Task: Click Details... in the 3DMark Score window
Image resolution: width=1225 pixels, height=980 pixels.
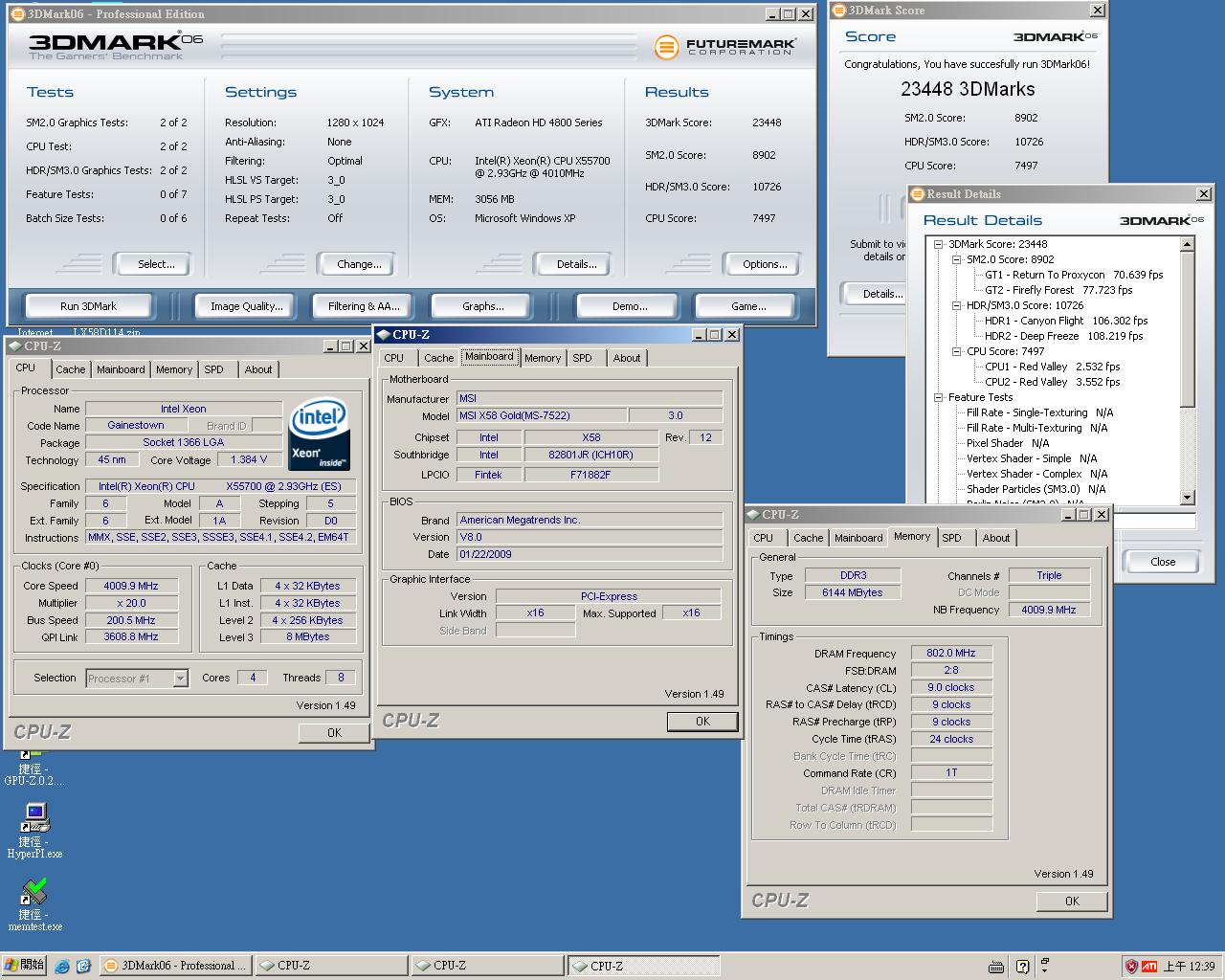Action: 875,294
